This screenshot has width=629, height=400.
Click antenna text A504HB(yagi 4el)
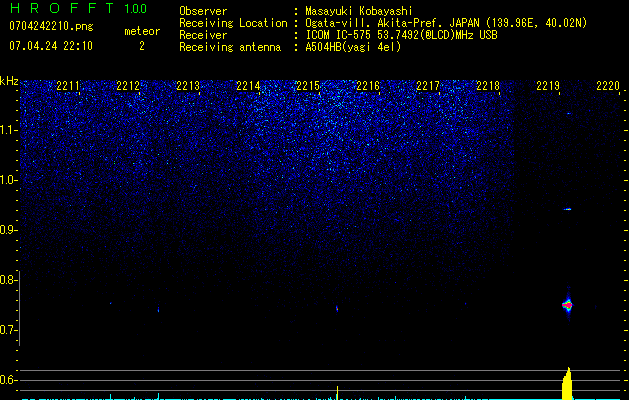353,47
